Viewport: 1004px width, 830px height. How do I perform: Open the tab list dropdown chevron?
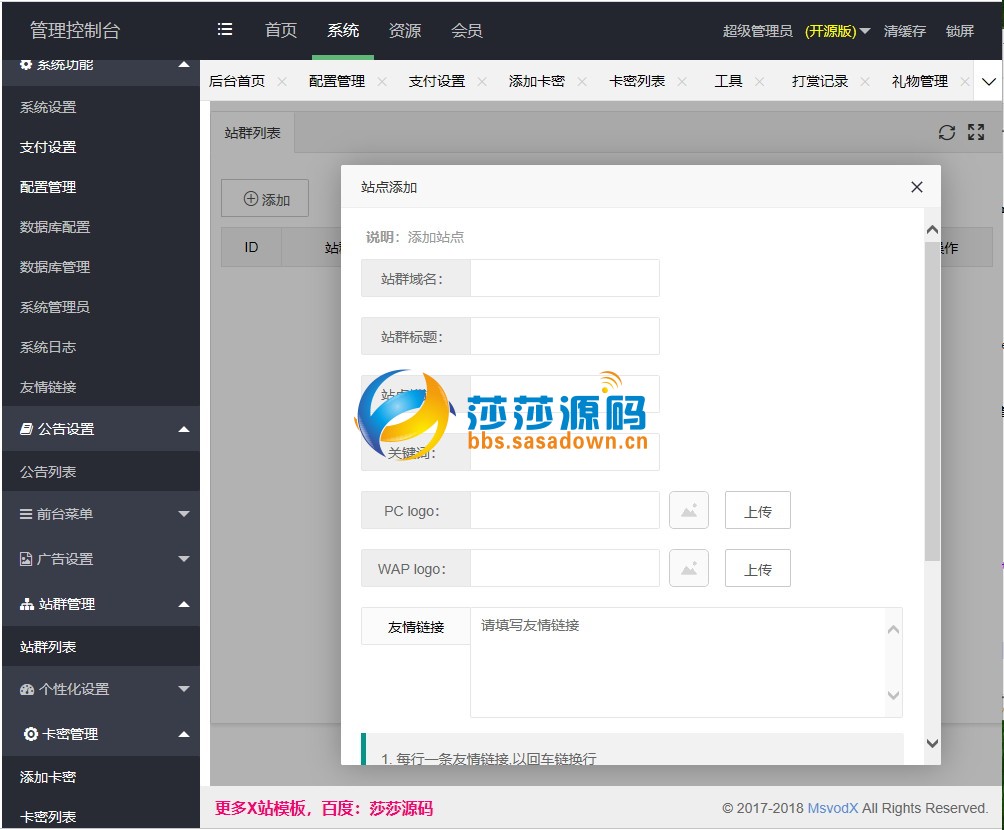click(x=989, y=81)
